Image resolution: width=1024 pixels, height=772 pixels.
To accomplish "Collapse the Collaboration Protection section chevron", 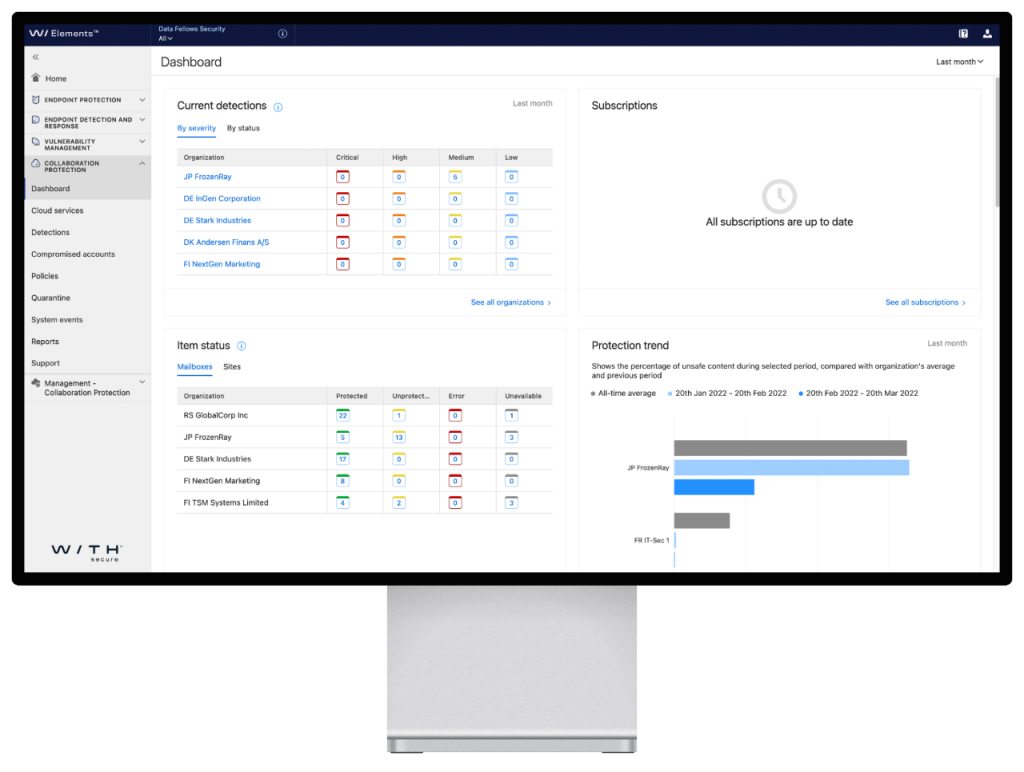I will point(142,163).
